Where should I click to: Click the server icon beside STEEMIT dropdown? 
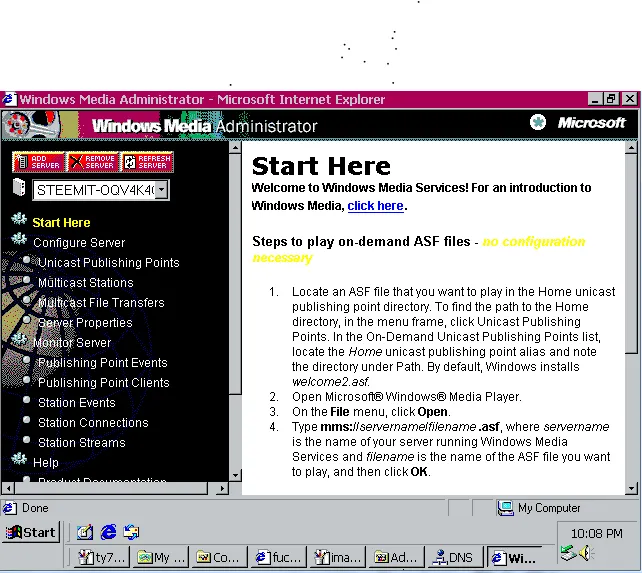point(19,188)
